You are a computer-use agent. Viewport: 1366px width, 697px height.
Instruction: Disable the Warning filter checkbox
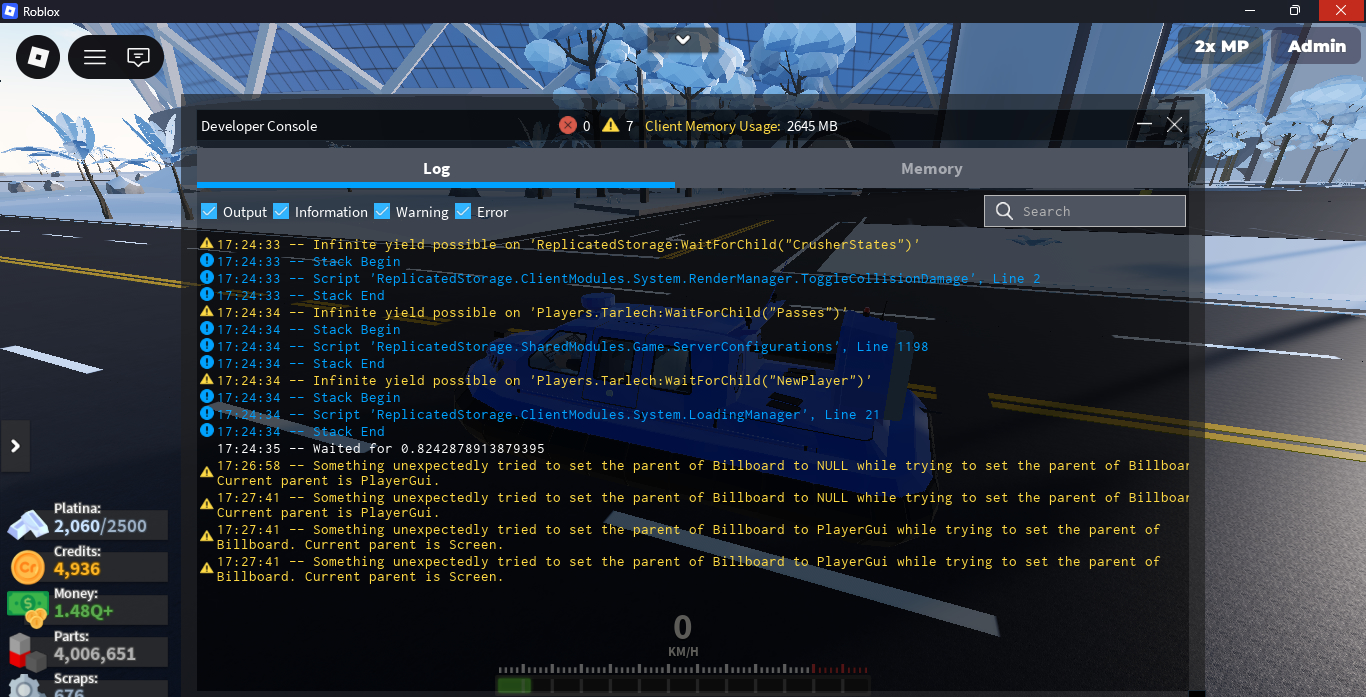click(x=382, y=211)
